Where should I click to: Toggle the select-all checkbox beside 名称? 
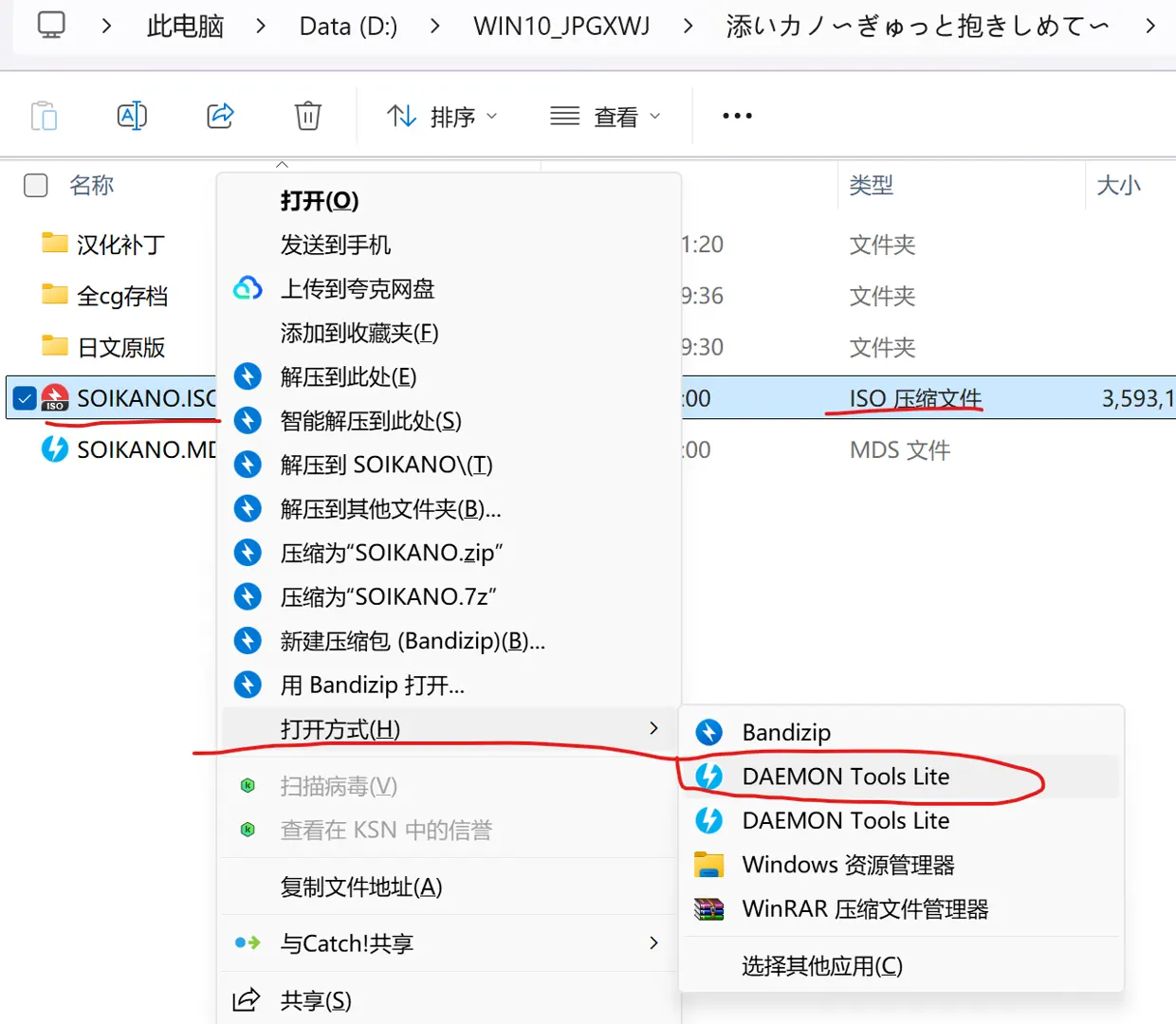coord(36,185)
